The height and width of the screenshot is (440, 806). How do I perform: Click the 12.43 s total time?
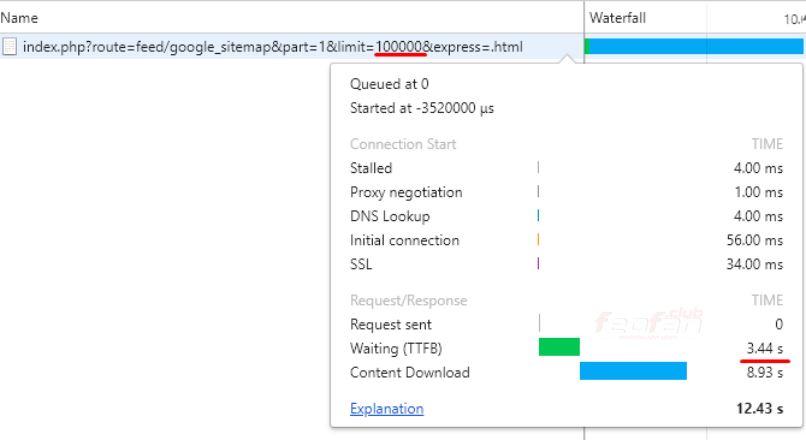tap(760, 408)
